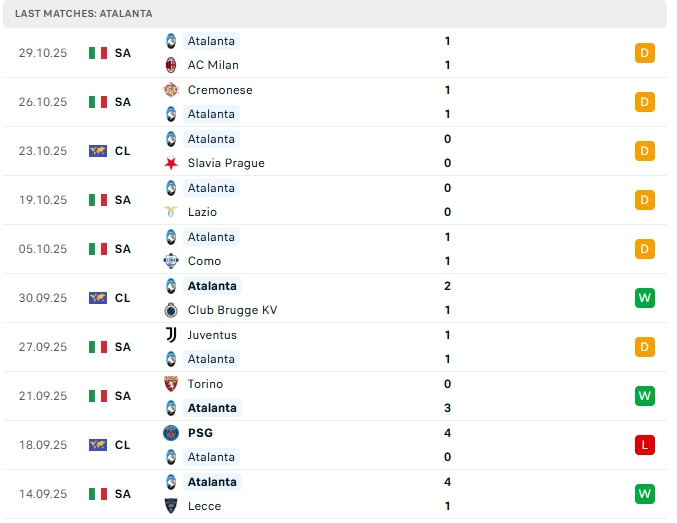Click the green W badge for the Club Brugge match
This screenshot has width=677, height=523.
pyautogui.click(x=645, y=298)
